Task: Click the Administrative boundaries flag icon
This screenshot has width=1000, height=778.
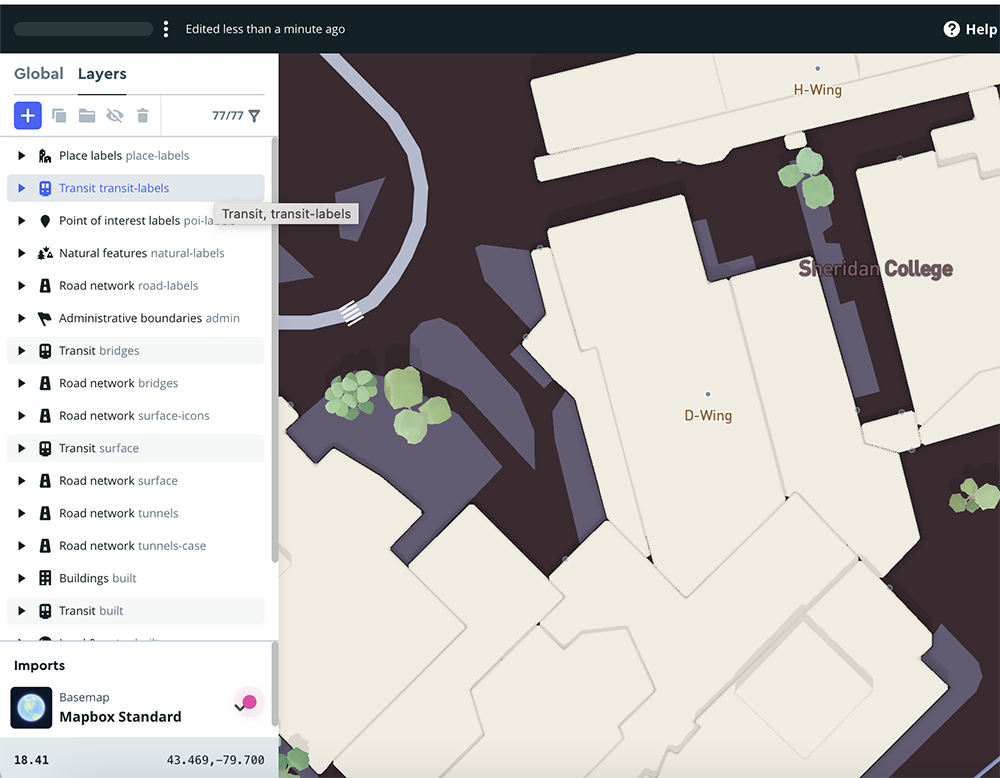Action: coord(44,318)
